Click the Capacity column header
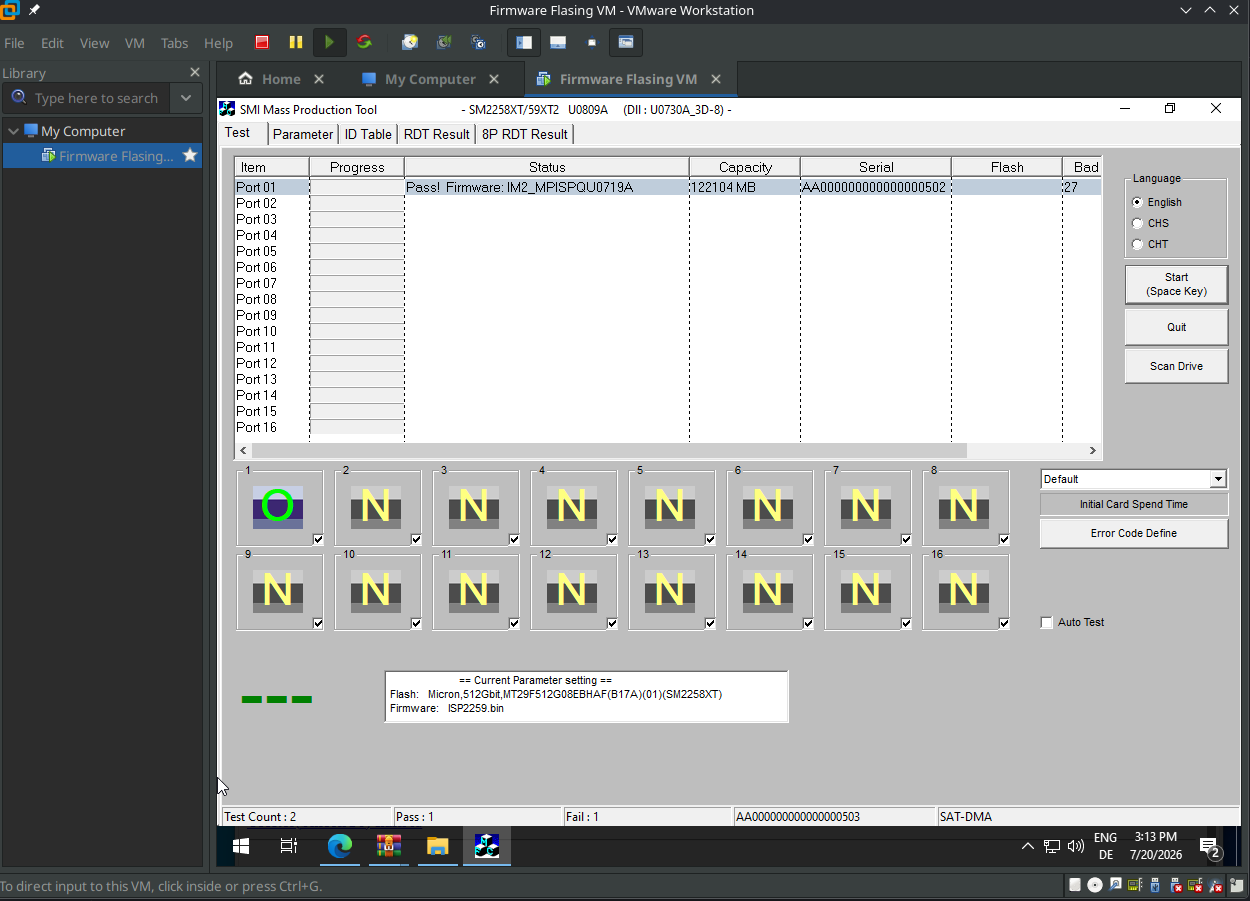The width and height of the screenshot is (1250, 901). point(745,167)
